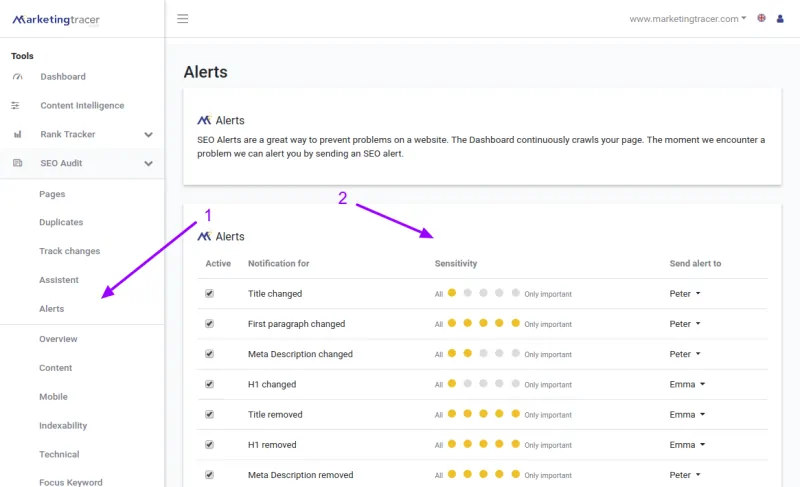Open Alerts submenu item

52,309
